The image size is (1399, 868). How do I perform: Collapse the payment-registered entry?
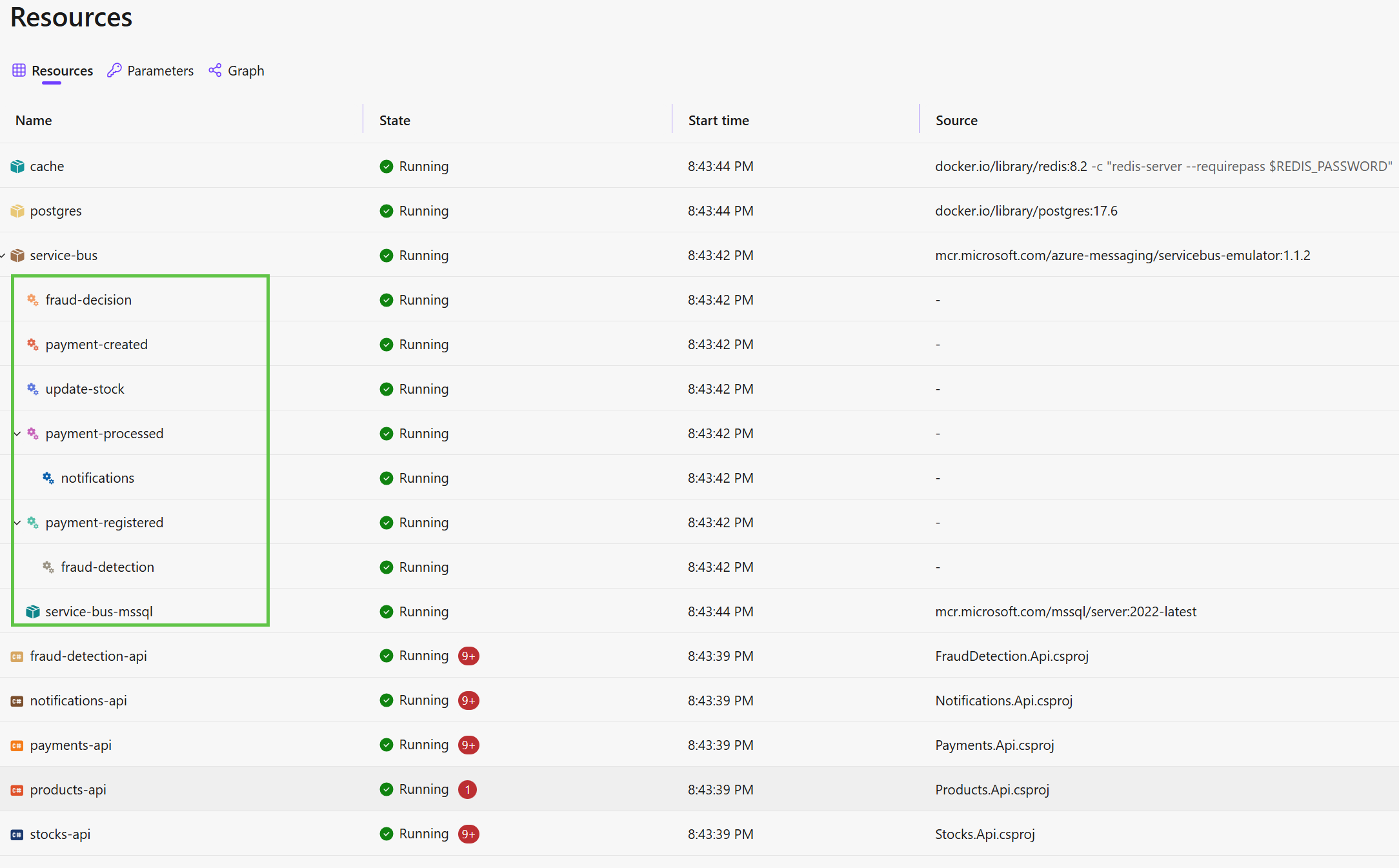click(17, 522)
